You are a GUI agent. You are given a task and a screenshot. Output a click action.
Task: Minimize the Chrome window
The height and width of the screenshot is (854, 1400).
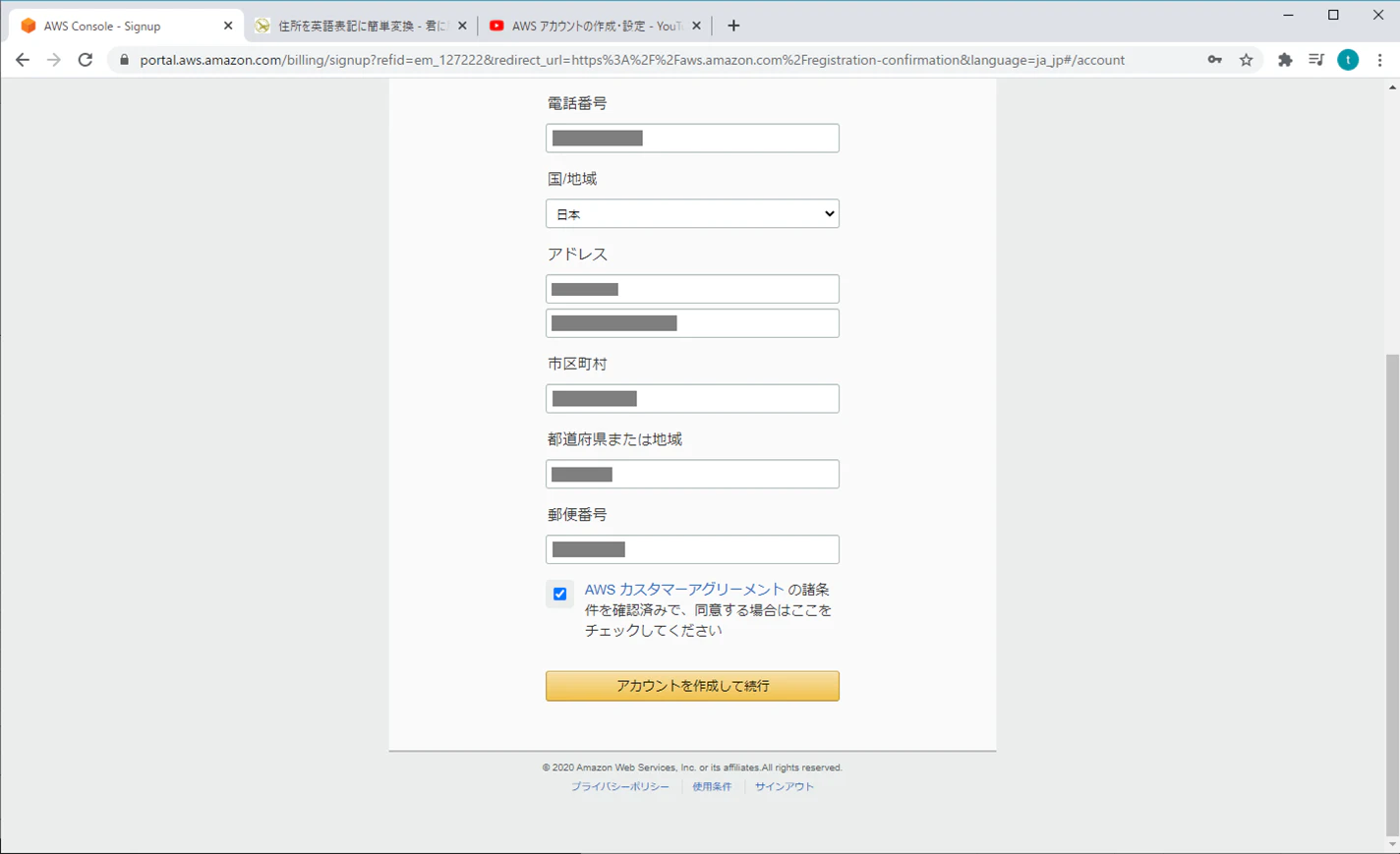[x=1288, y=15]
